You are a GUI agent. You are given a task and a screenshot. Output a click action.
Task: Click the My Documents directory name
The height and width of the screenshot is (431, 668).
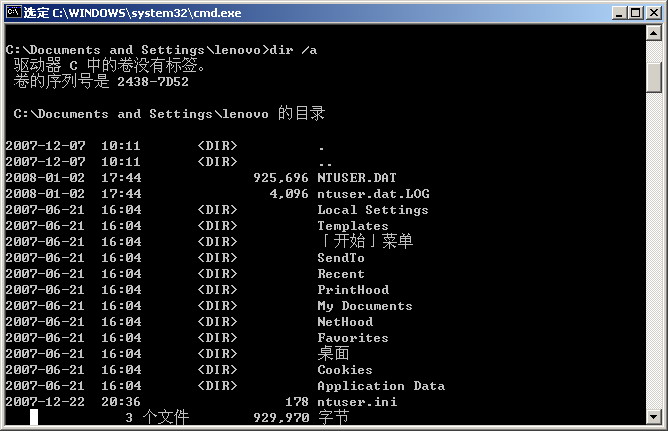pyautogui.click(x=364, y=306)
